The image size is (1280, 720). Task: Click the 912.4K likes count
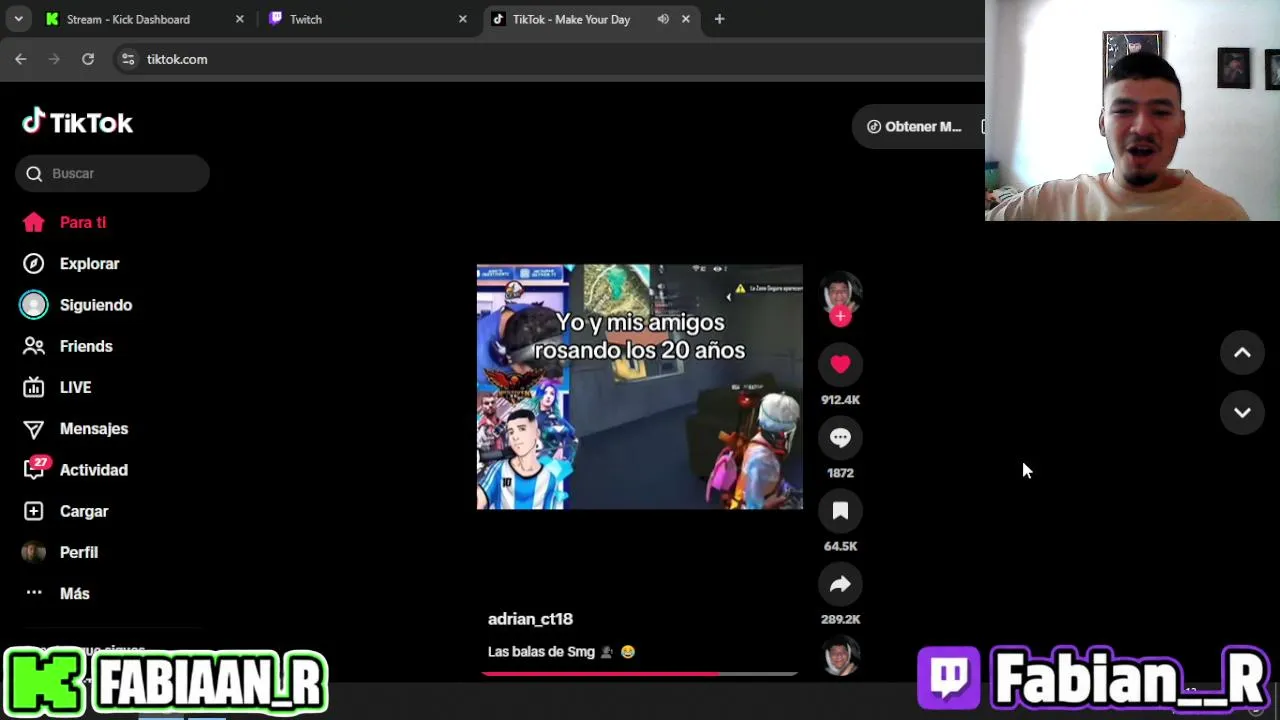(840, 400)
